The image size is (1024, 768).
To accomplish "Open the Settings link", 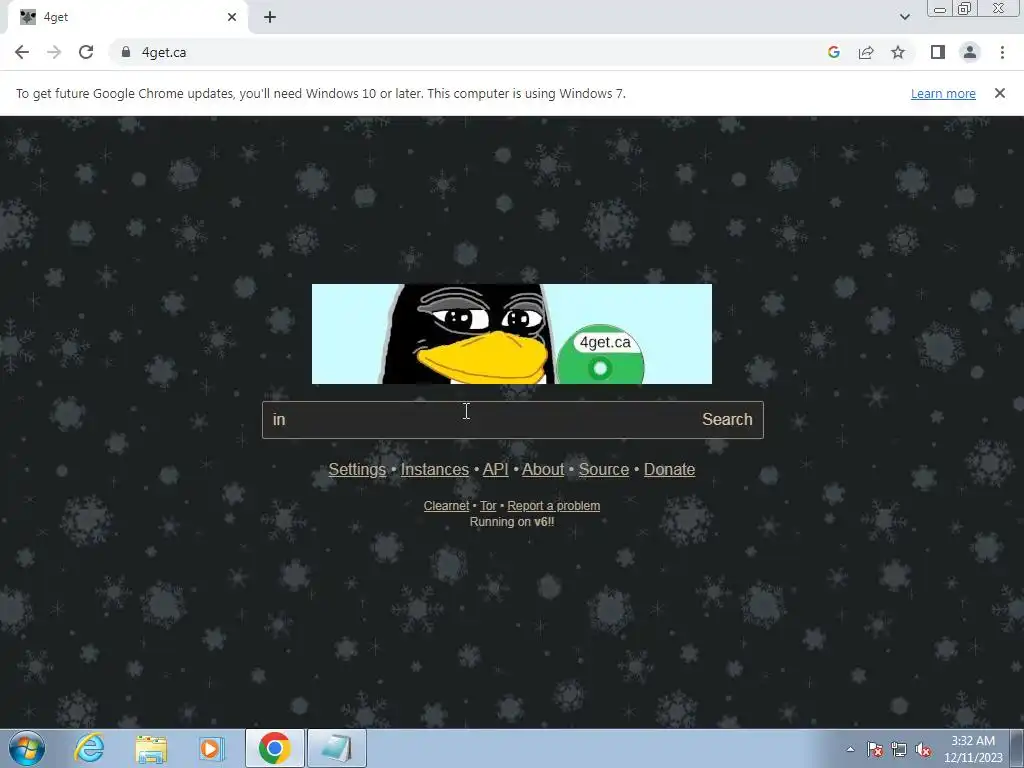I will pyautogui.click(x=357, y=470).
